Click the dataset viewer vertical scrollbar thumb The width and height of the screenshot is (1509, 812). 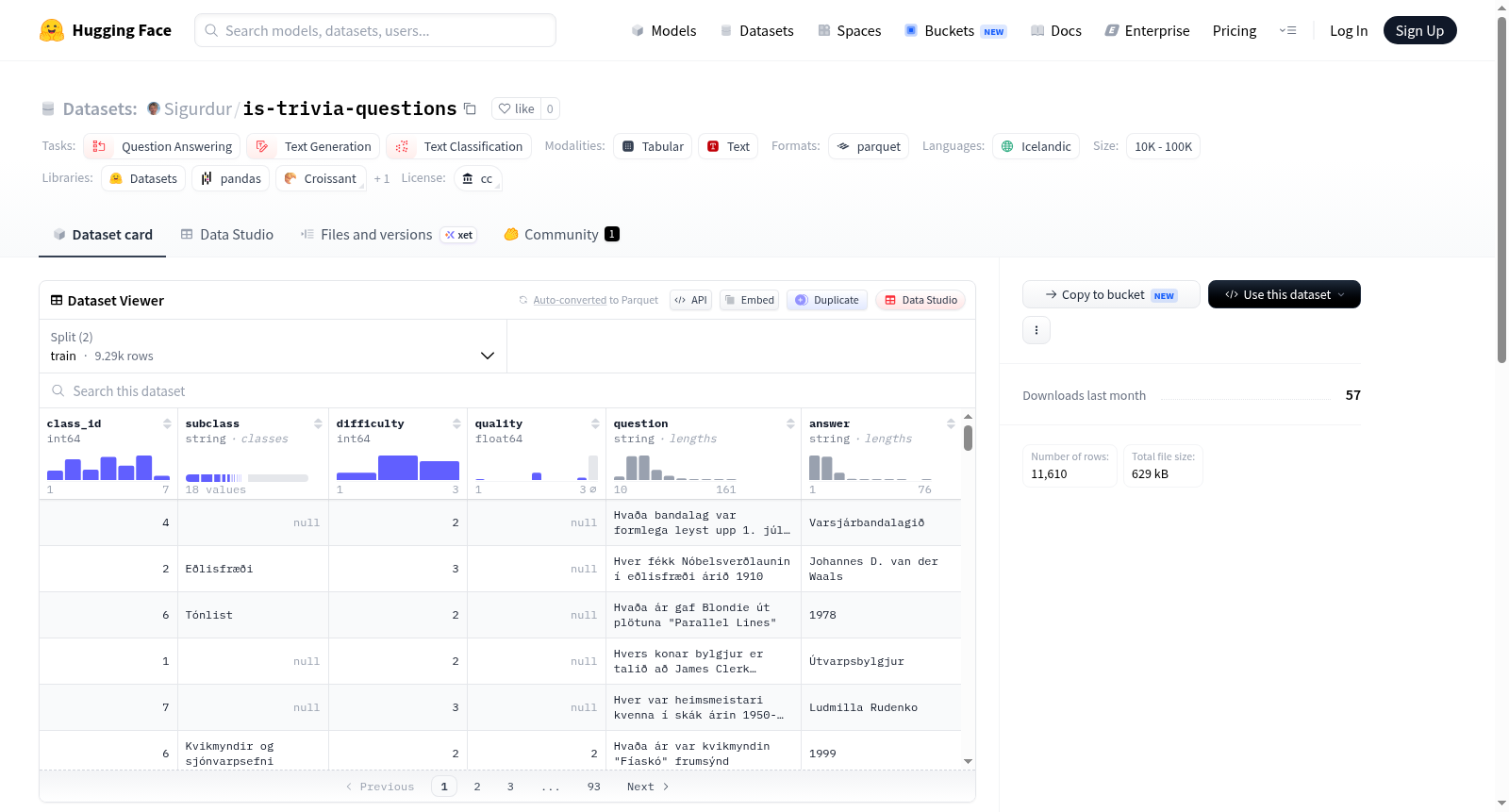[x=968, y=438]
